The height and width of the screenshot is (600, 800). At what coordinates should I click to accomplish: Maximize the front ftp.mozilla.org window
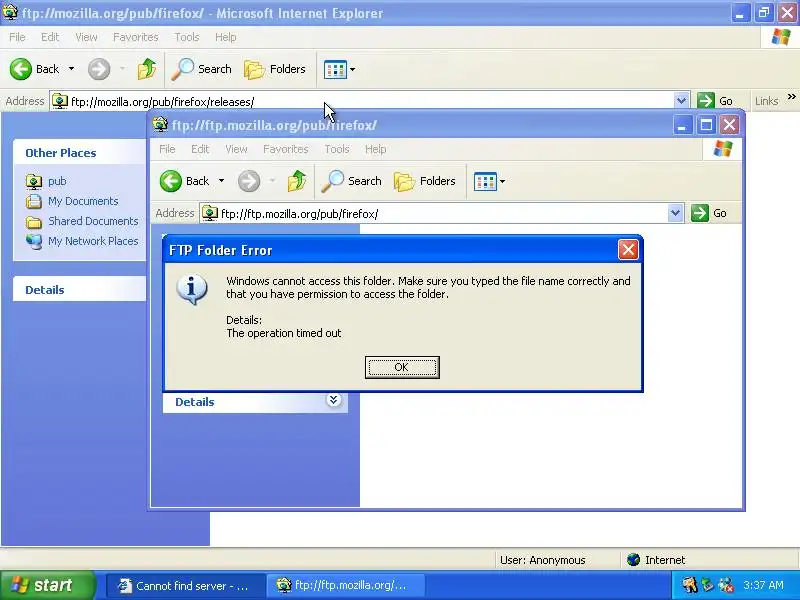[x=706, y=124]
